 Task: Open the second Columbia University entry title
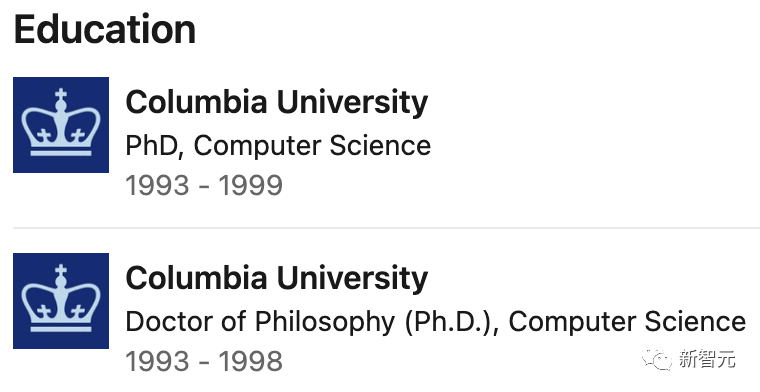coord(277,279)
